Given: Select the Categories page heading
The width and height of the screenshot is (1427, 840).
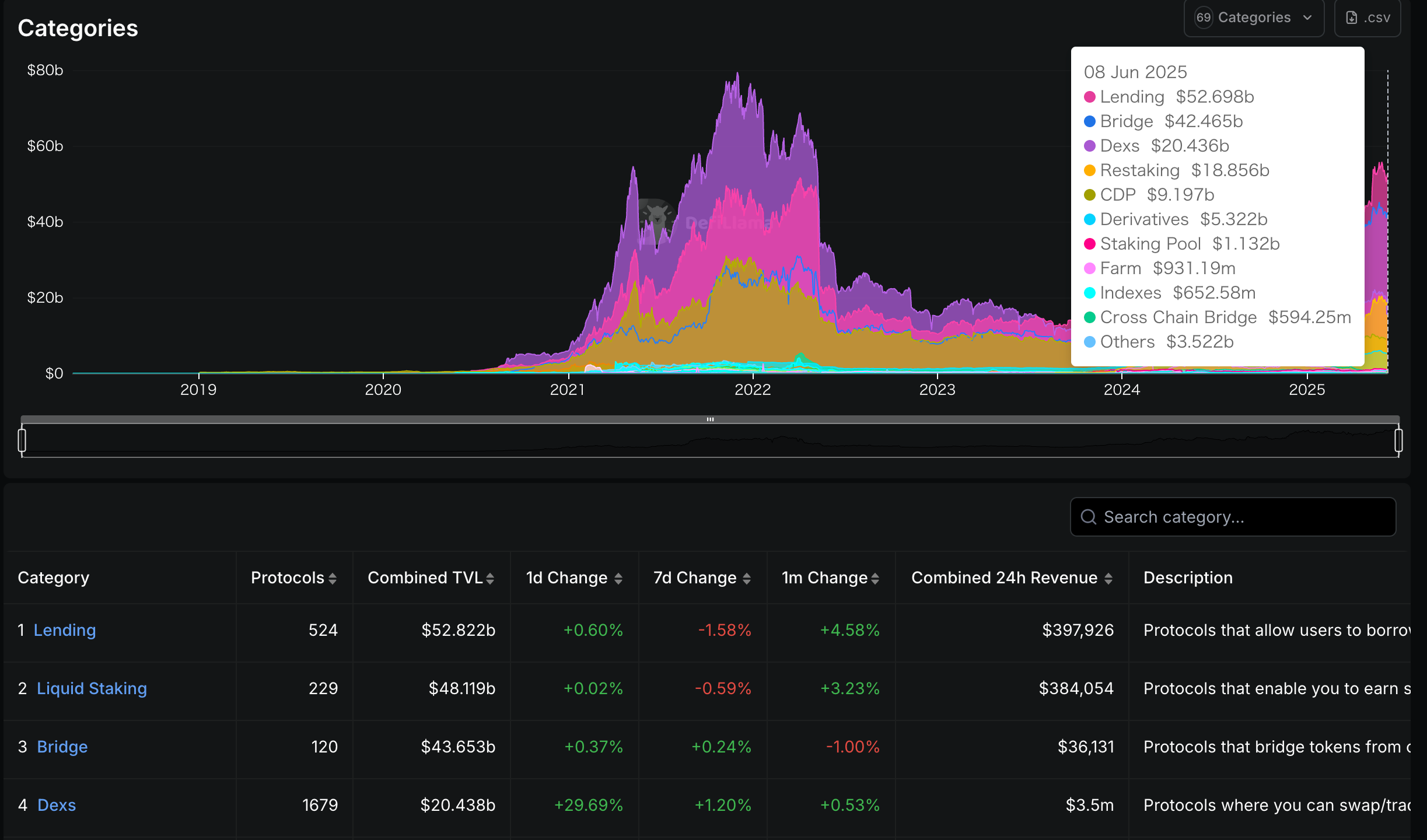Looking at the screenshot, I should click(78, 27).
